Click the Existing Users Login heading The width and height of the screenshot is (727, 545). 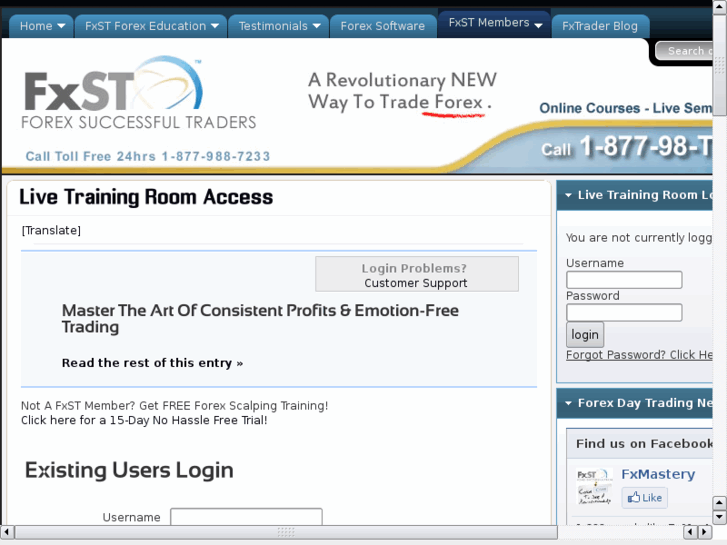(129, 470)
